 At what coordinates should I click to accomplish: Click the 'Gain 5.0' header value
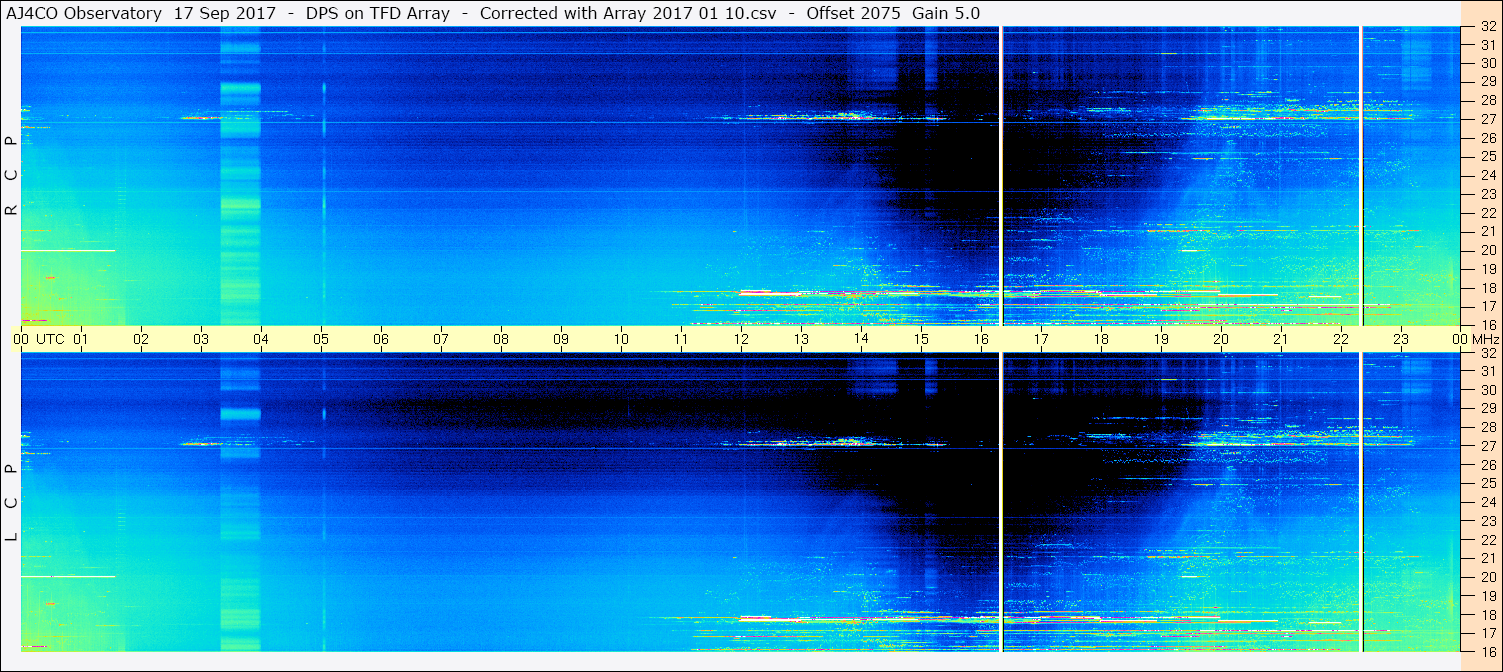(946, 13)
